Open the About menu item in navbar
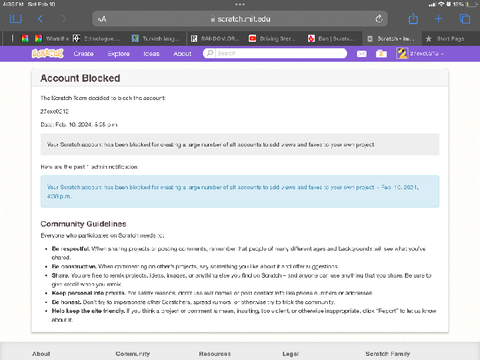 pyautogui.click(x=182, y=54)
